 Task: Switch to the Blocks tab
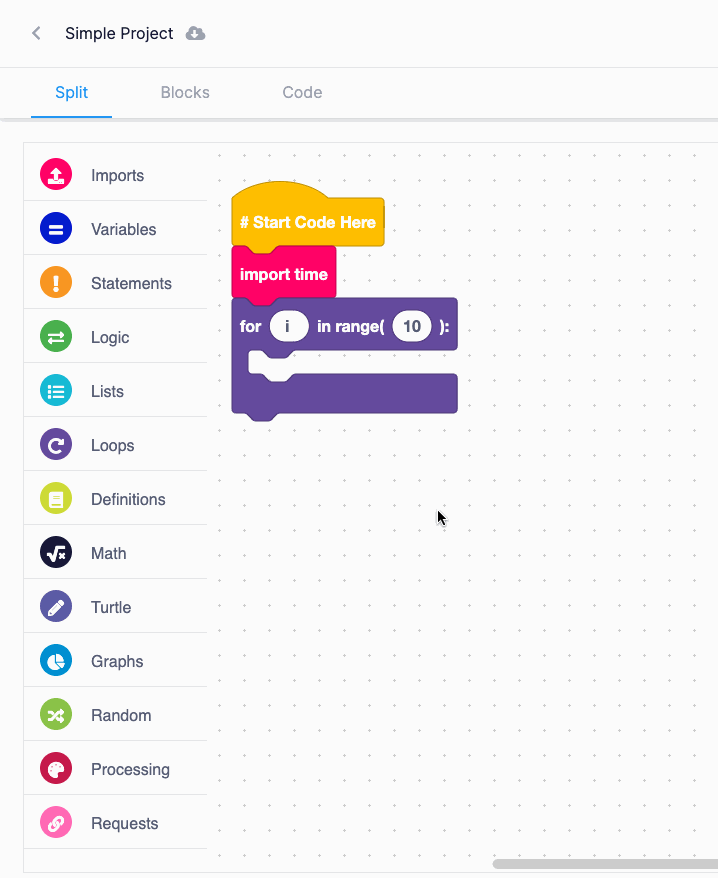point(185,92)
